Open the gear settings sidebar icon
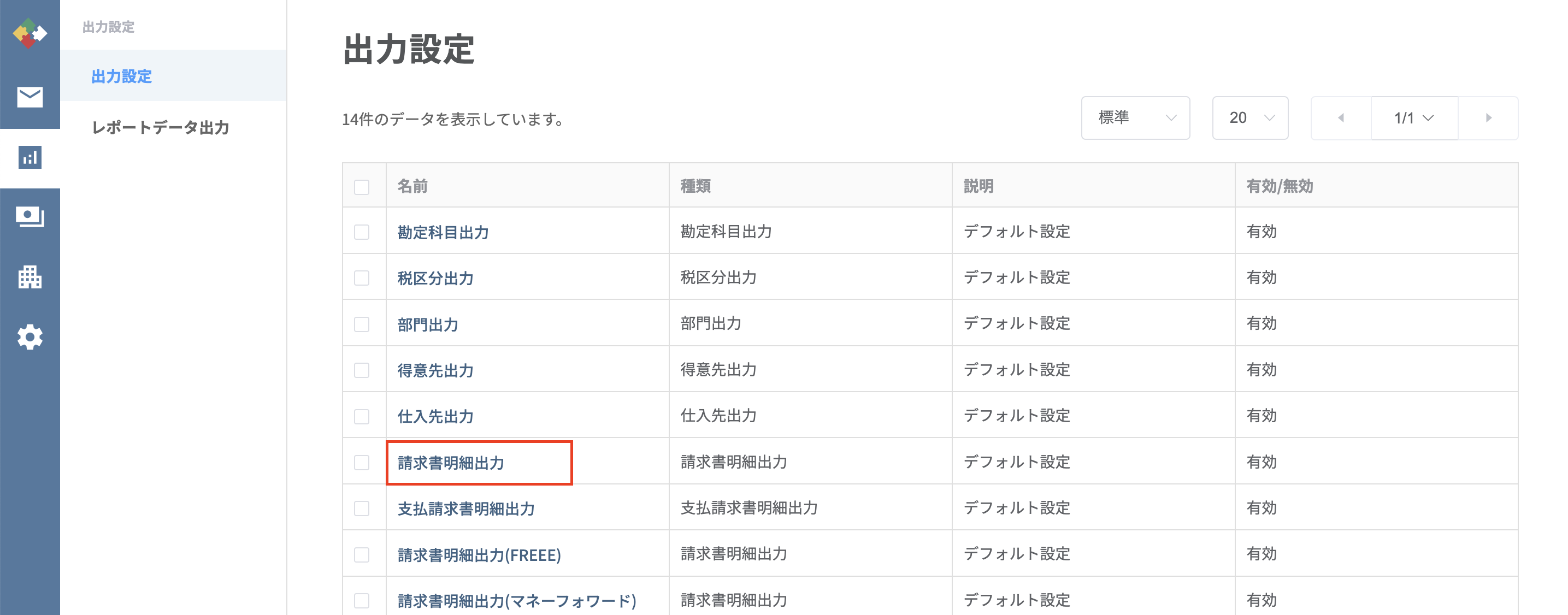This screenshot has height=615, width=1568. tap(30, 337)
